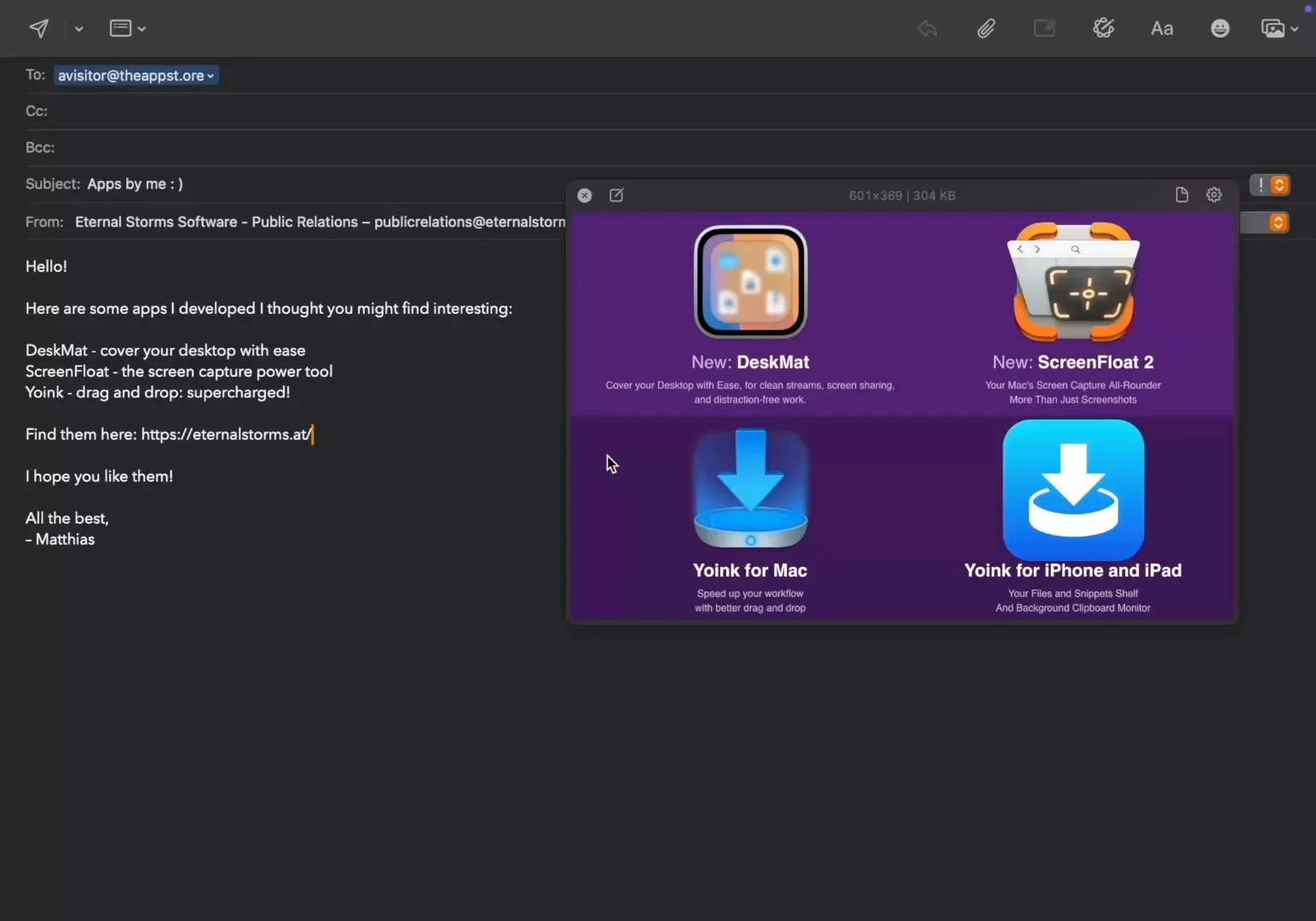Image resolution: width=1316 pixels, height=921 pixels.
Task: Open the message priority popup
Action: [1270, 184]
